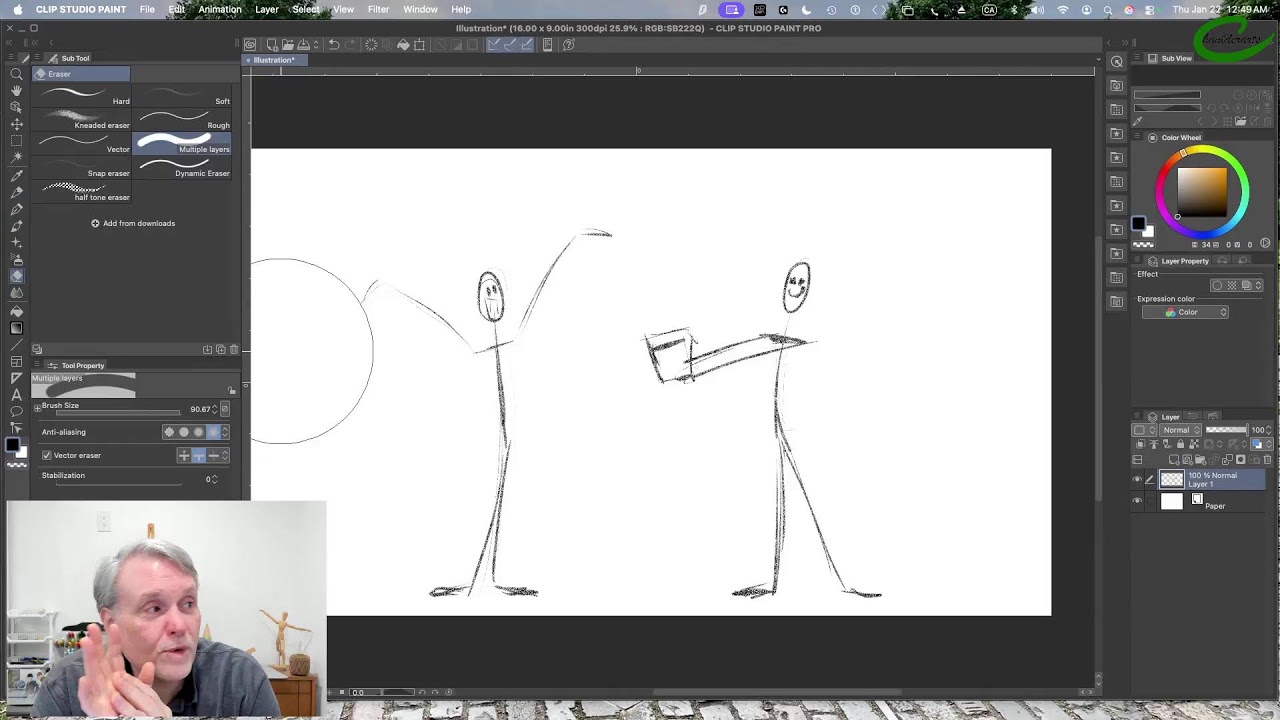Toggle the Vector eraser checkbox
The image size is (1280, 720).
(x=47, y=455)
